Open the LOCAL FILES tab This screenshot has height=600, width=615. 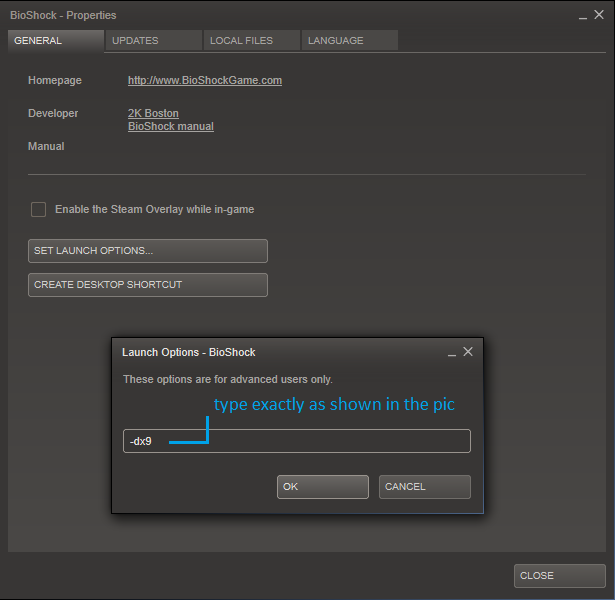[x=252, y=40]
